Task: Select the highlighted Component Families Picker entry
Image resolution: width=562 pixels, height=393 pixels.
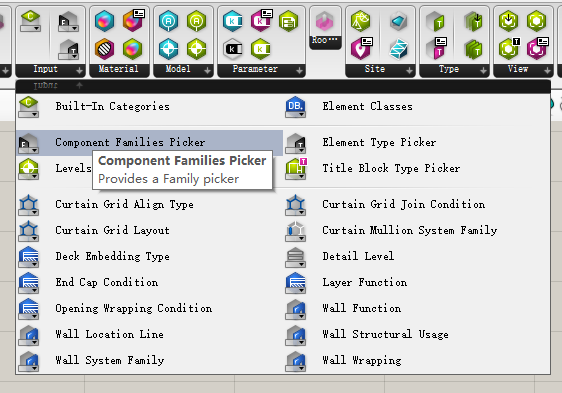Action: coord(149,143)
